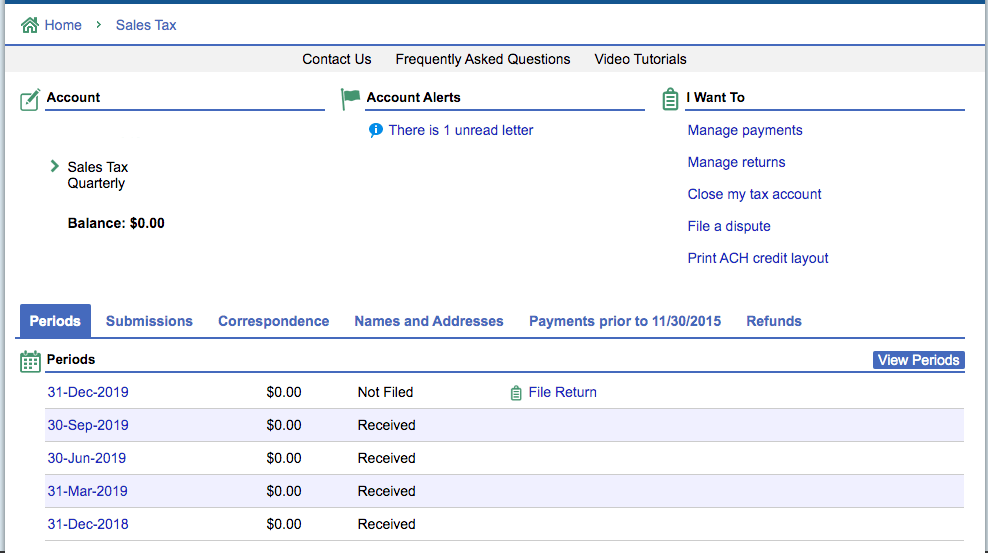Viewport: 988px width, 553px height.
Task: Open the 30-Jun-2019 period
Action: pyautogui.click(x=87, y=459)
